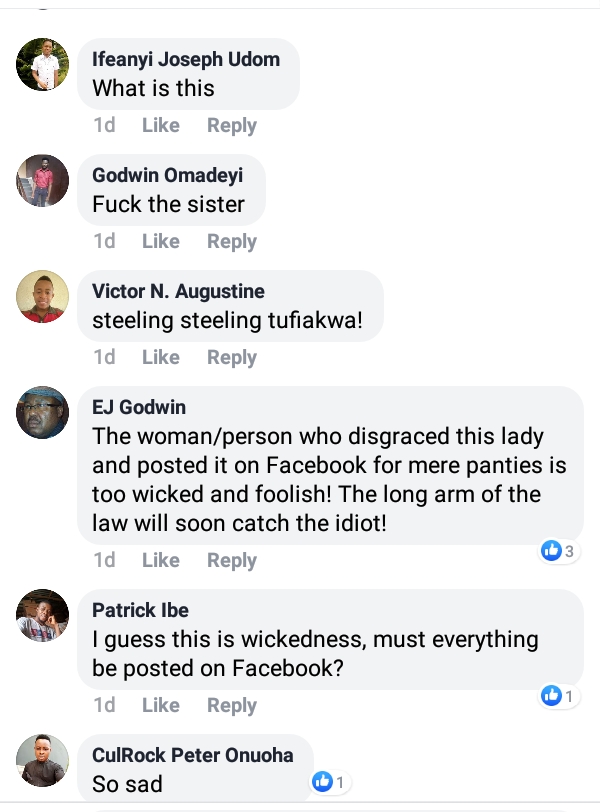Click Ifeanyi Joseph Udom's profile picture

pyautogui.click(x=43, y=64)
